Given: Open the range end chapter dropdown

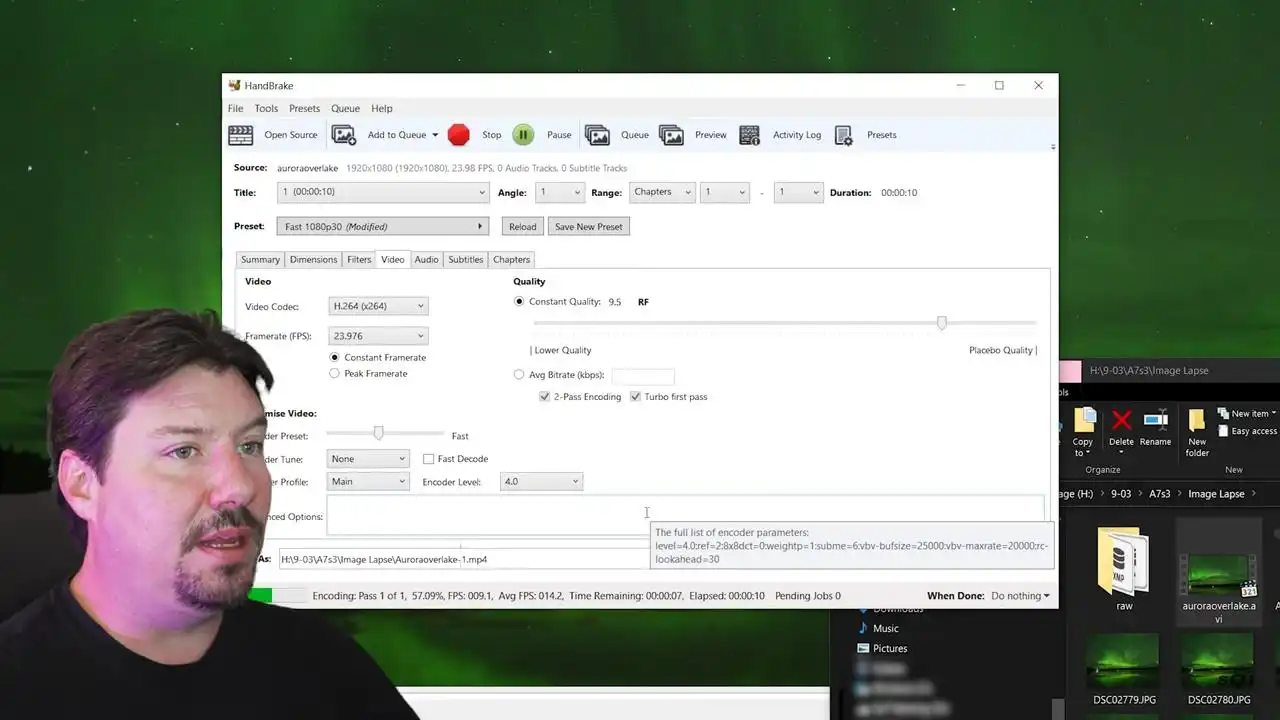Looking at the screenshot, I should [x=798, y=192].
